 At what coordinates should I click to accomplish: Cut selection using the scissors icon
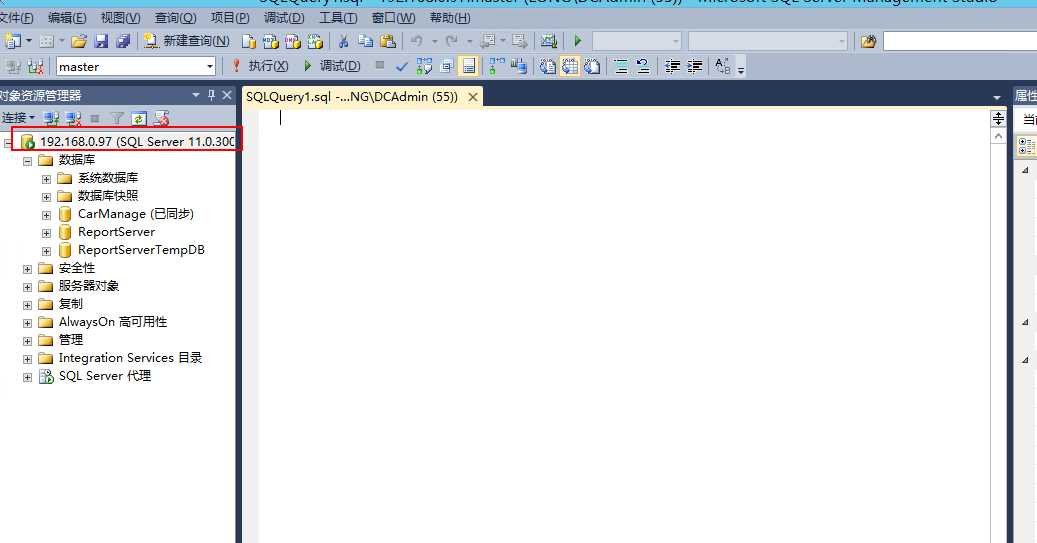point(343,42)
